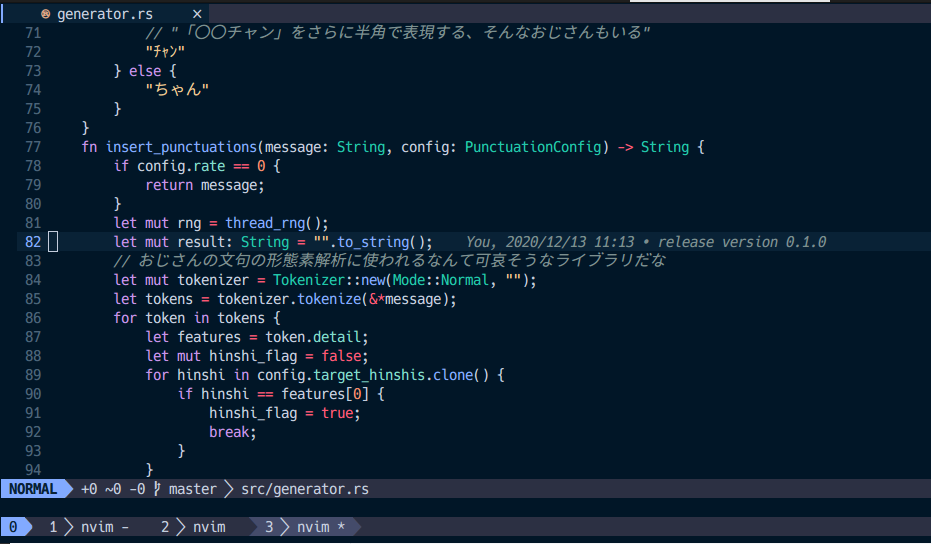Image resolution: width=931 pixels, height=544 pixels.
Task: Click Tokenizer::new on line 84
Action: pyautogui.click(x=330, y=280)
